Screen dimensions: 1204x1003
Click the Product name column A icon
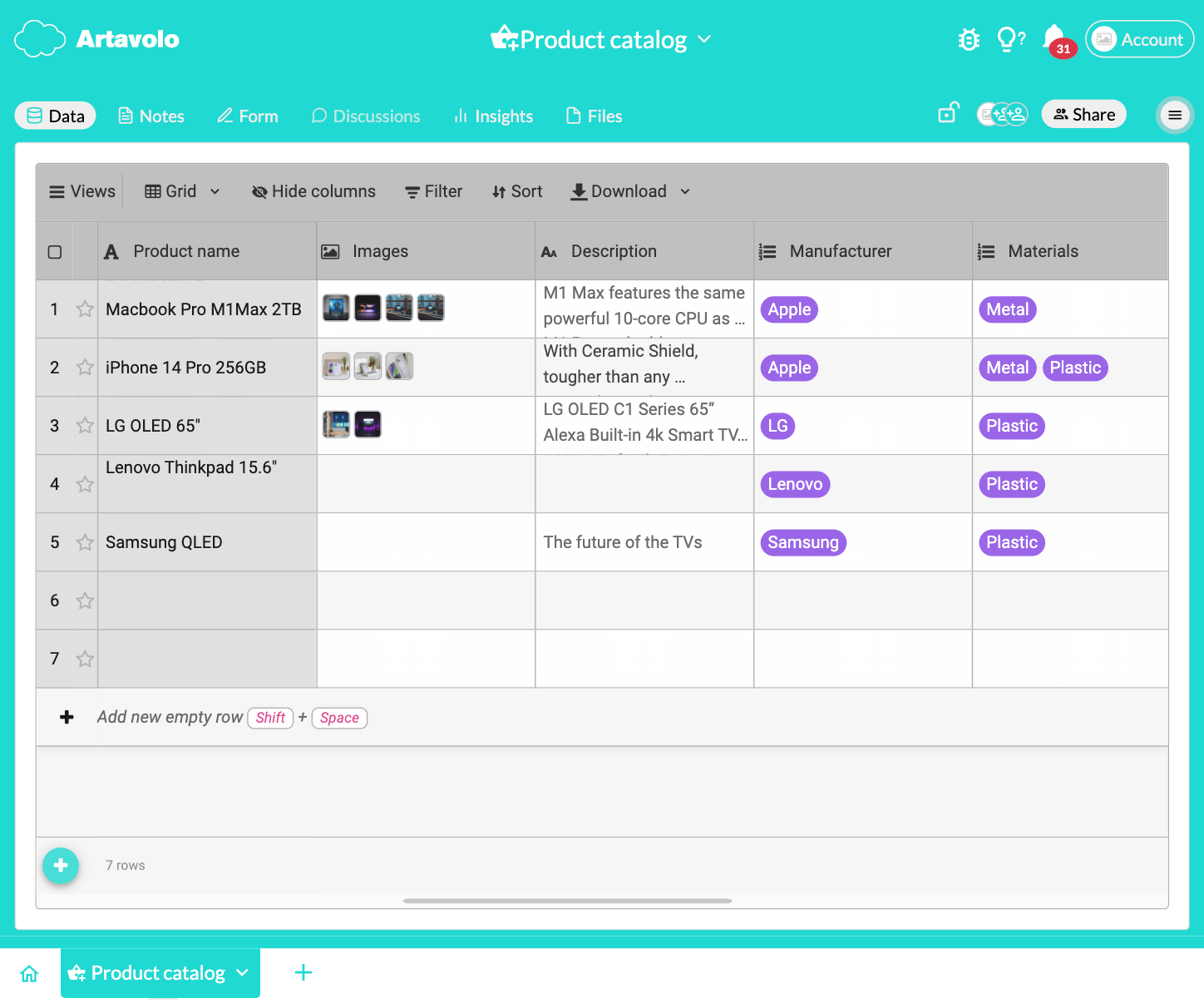click(111, 252)
